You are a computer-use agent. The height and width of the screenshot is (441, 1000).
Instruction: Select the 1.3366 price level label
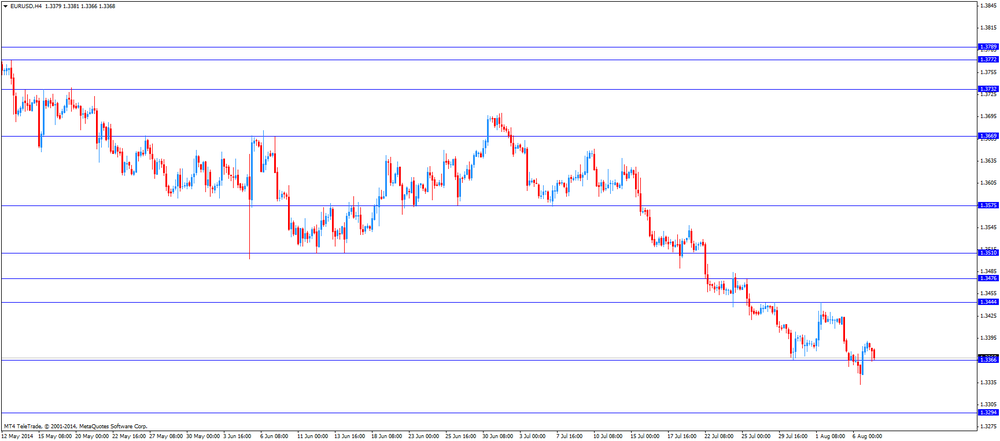pos(988,361)
